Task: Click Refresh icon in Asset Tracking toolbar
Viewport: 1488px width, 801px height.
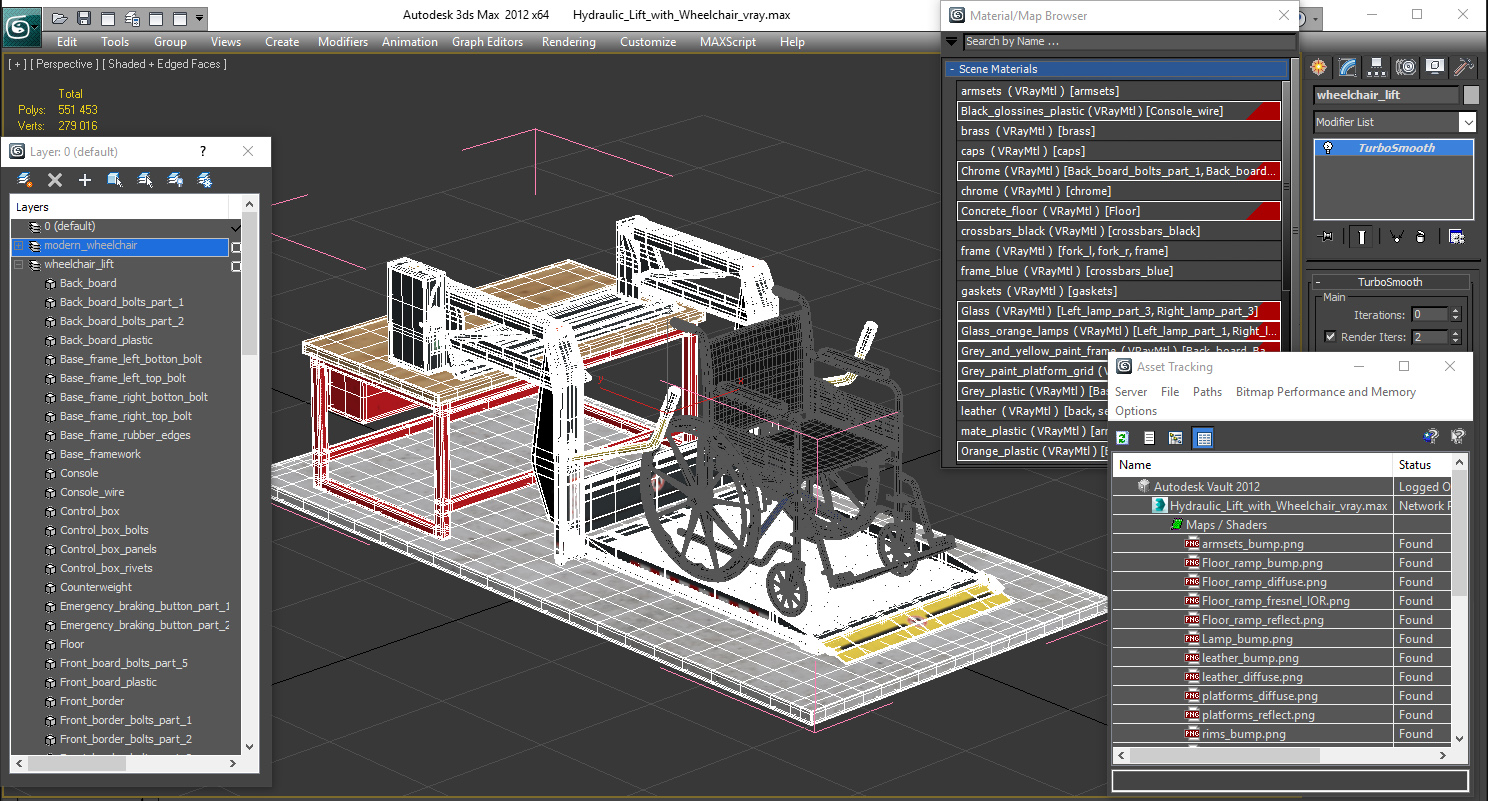Action: click(x=1123, y=438)
